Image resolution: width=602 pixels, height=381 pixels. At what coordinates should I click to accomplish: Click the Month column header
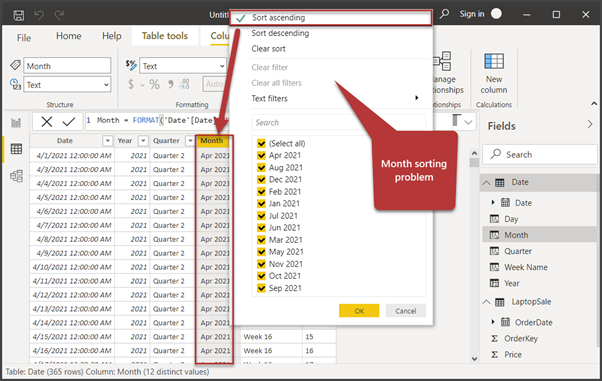tap(213, 141)
